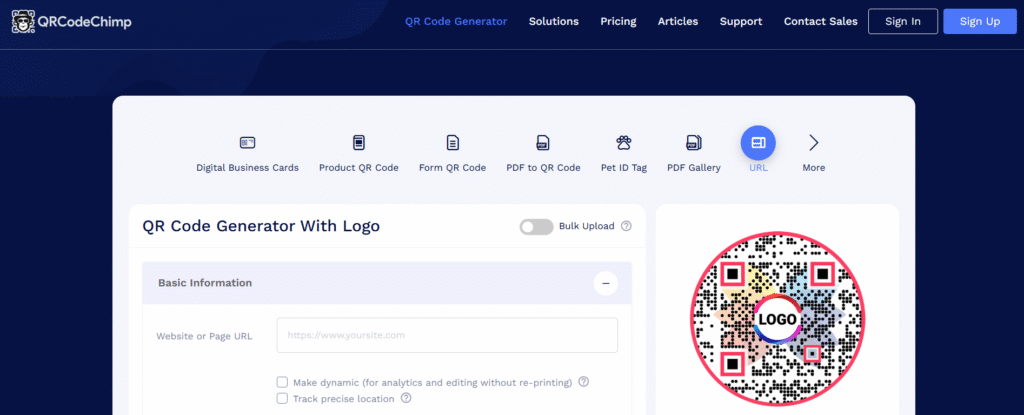Click the 'Digital Business Cards' label text
Image resolution: width=1024 pixels, height=415 pixels.
pos(248,168)
